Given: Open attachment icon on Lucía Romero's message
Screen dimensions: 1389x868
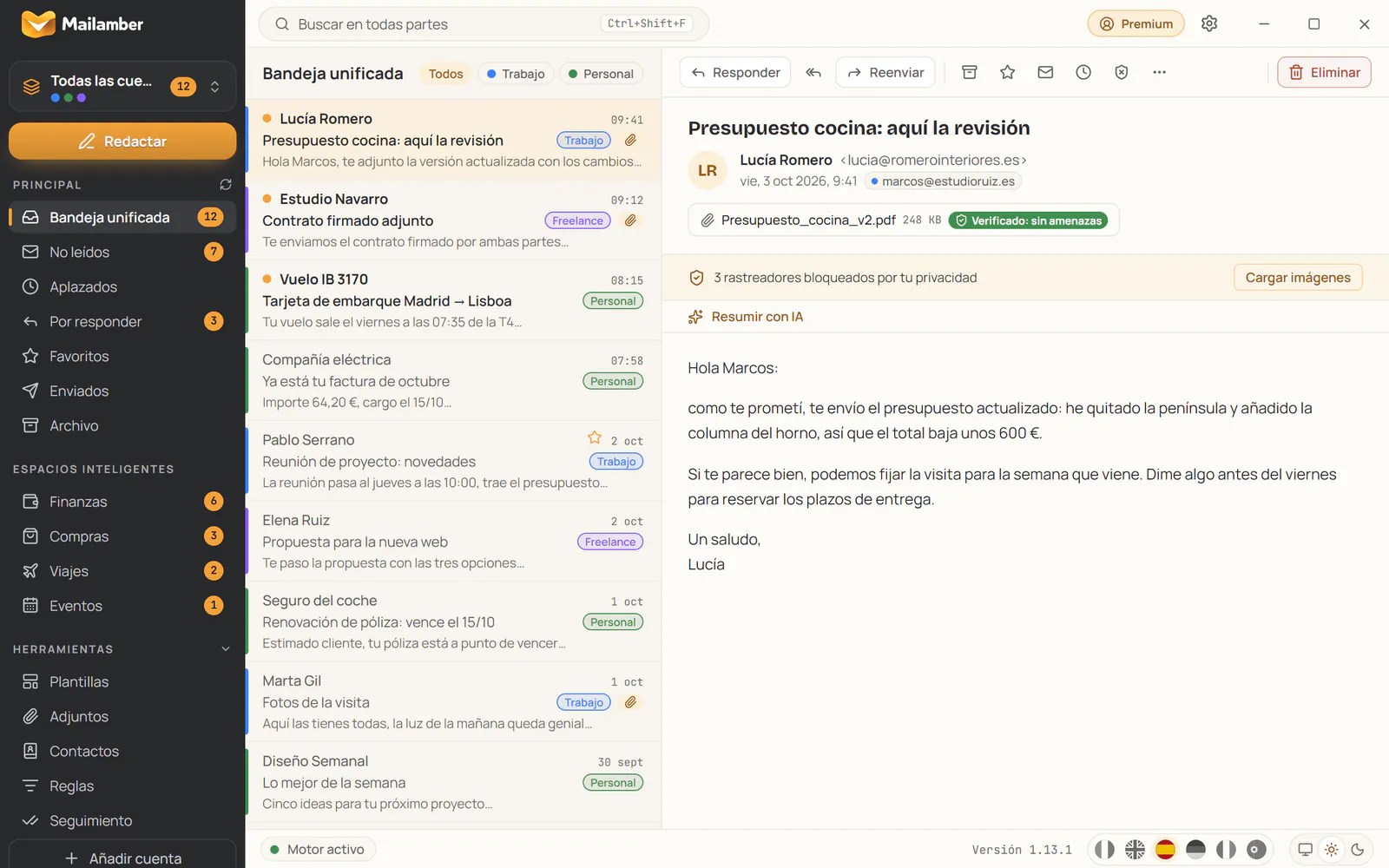Looking at the screenshot, I should [631, 140].
